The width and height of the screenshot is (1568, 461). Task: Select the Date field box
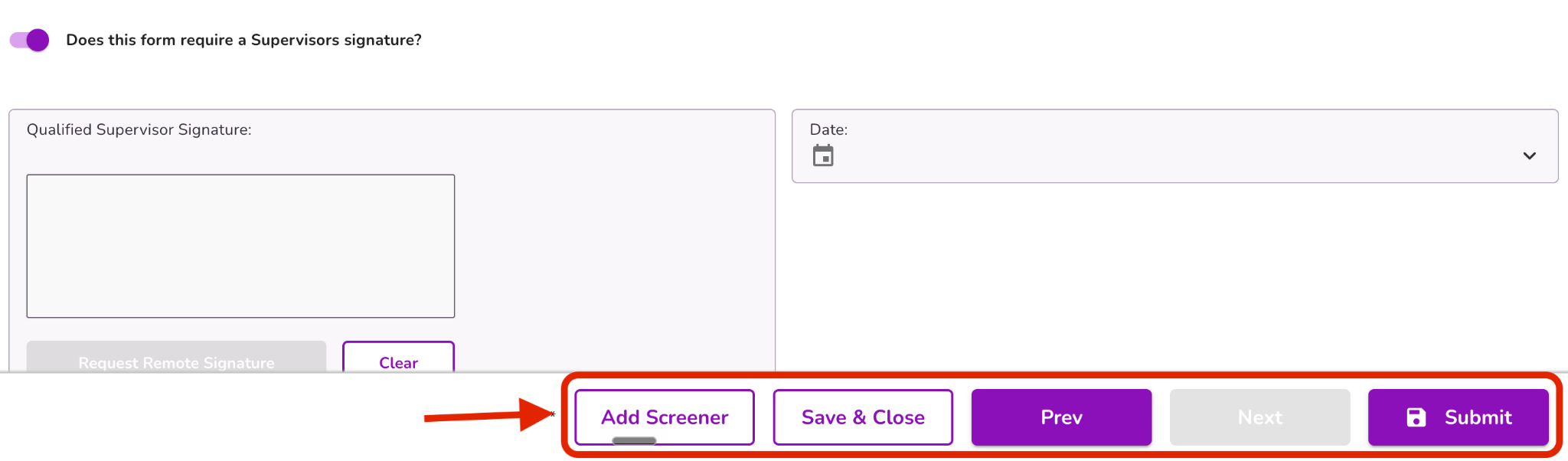point(1174,145)
